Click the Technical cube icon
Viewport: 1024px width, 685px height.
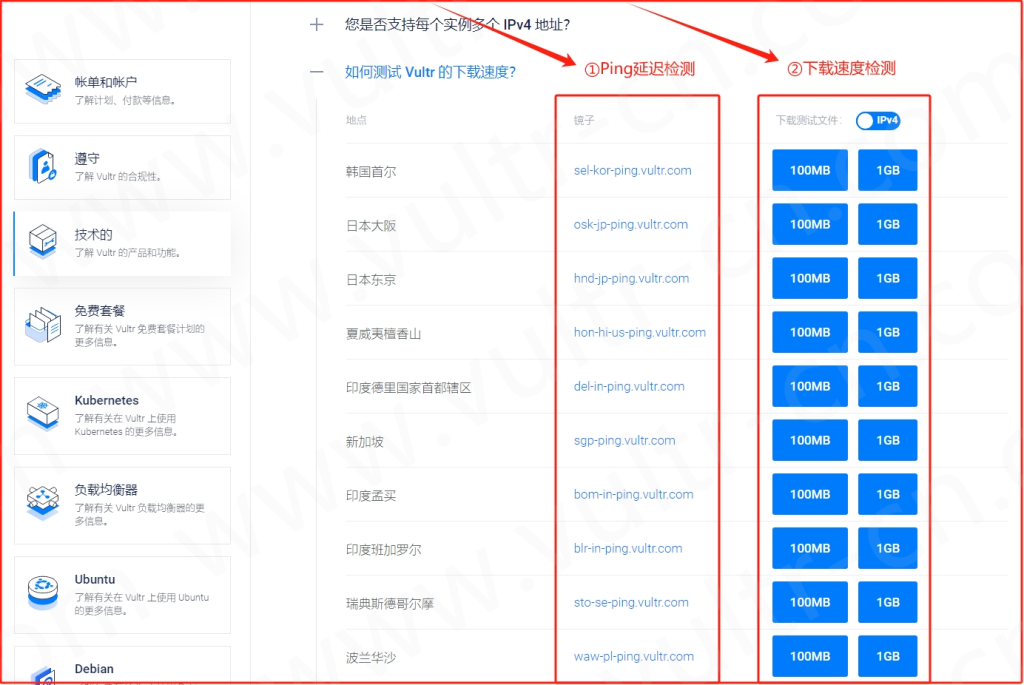(43, 242)
